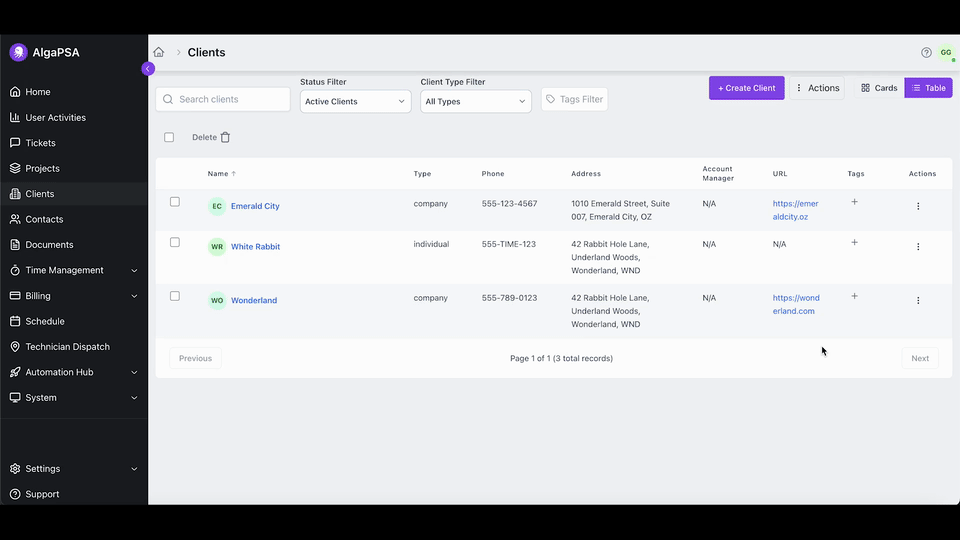Click the trash icon next to Delete
Image resolution: width=960 pixels, height=540 pixels.
pyautogui.click(x=225, y=137)
